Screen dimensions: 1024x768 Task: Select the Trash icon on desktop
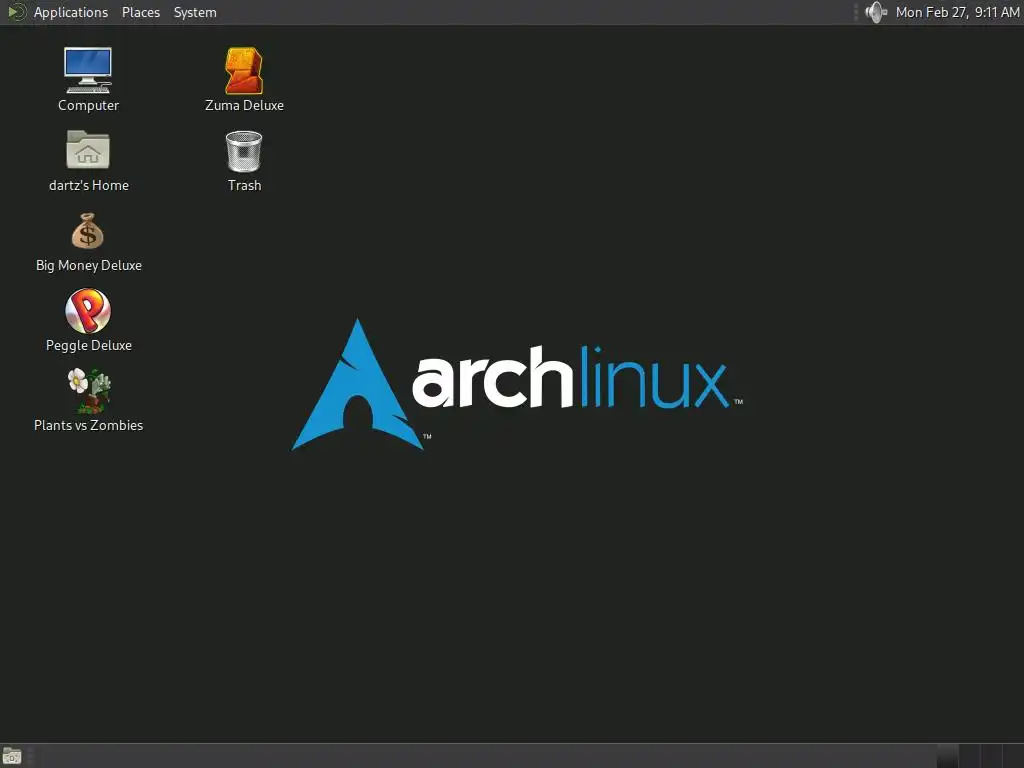(x=244, y=151)
